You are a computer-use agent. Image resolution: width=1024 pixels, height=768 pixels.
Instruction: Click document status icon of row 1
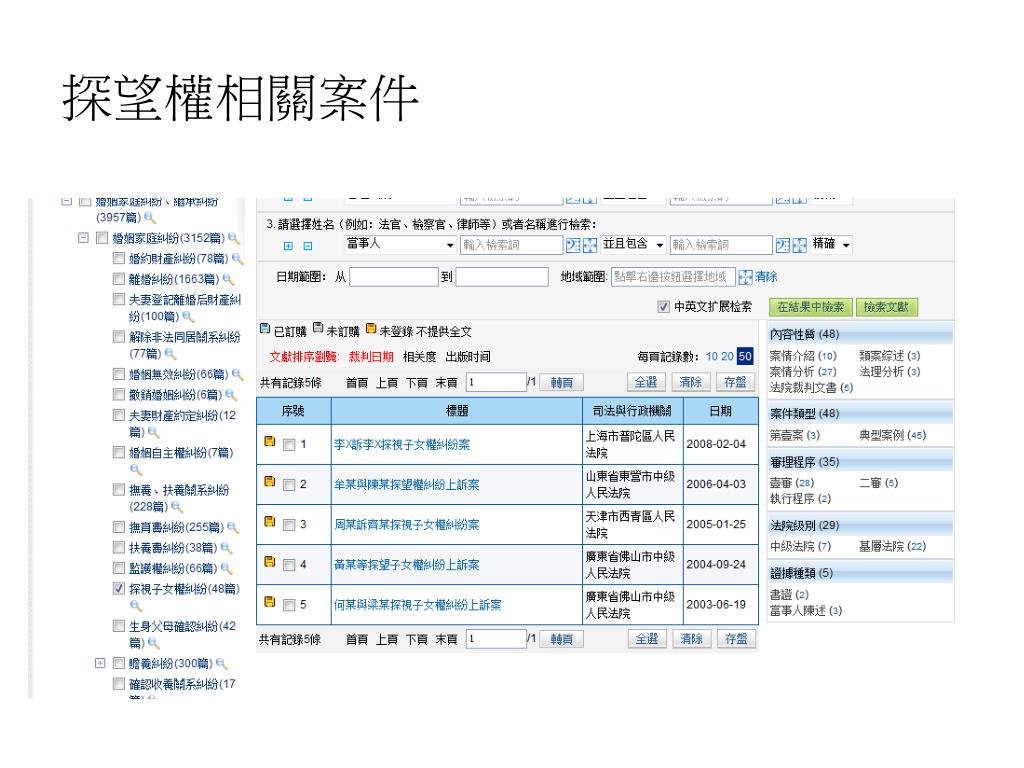coord(270,441)
